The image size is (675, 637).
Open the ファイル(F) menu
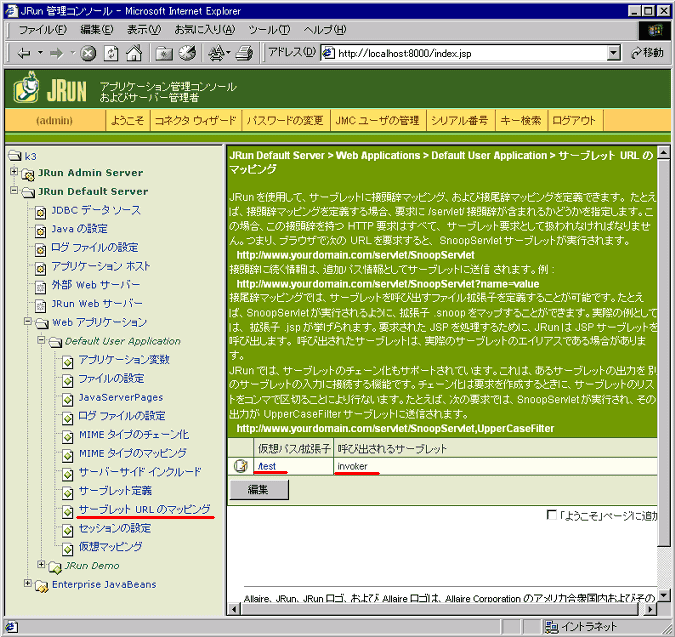click(x=42, y=30)
